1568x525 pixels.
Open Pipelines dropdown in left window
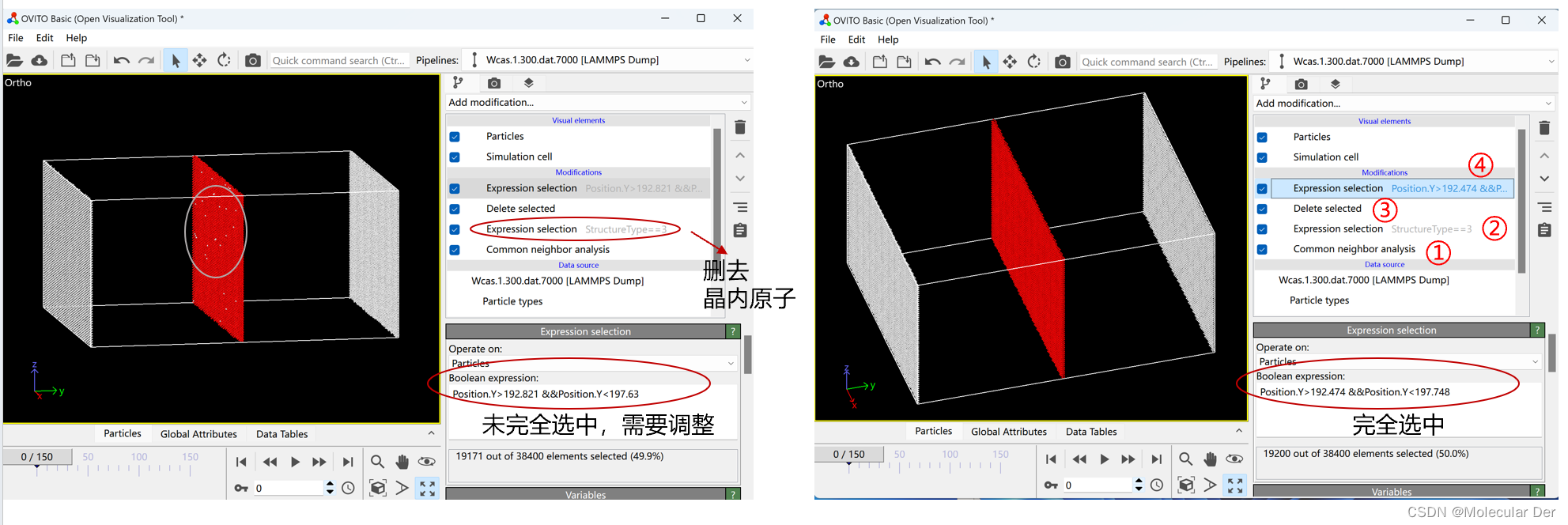(x=608, y=60)
